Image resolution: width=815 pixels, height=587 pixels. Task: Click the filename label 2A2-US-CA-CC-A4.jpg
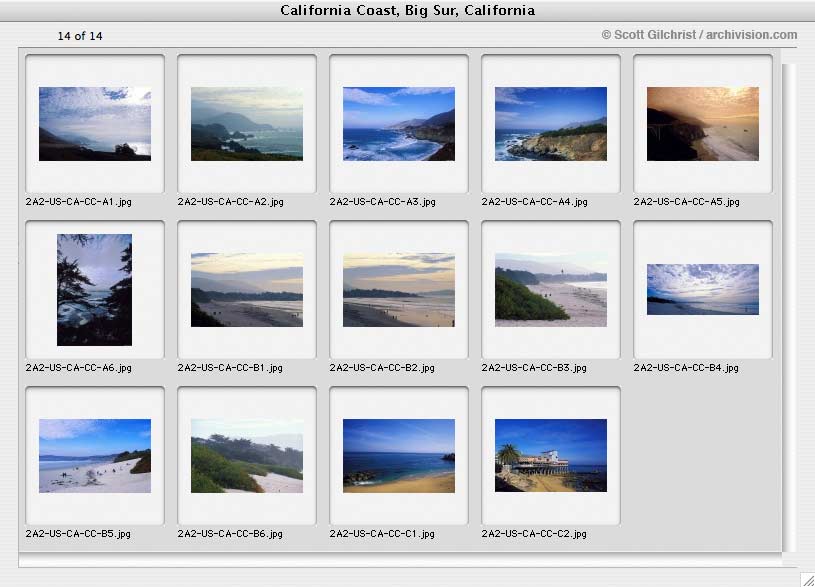[534, 202]
